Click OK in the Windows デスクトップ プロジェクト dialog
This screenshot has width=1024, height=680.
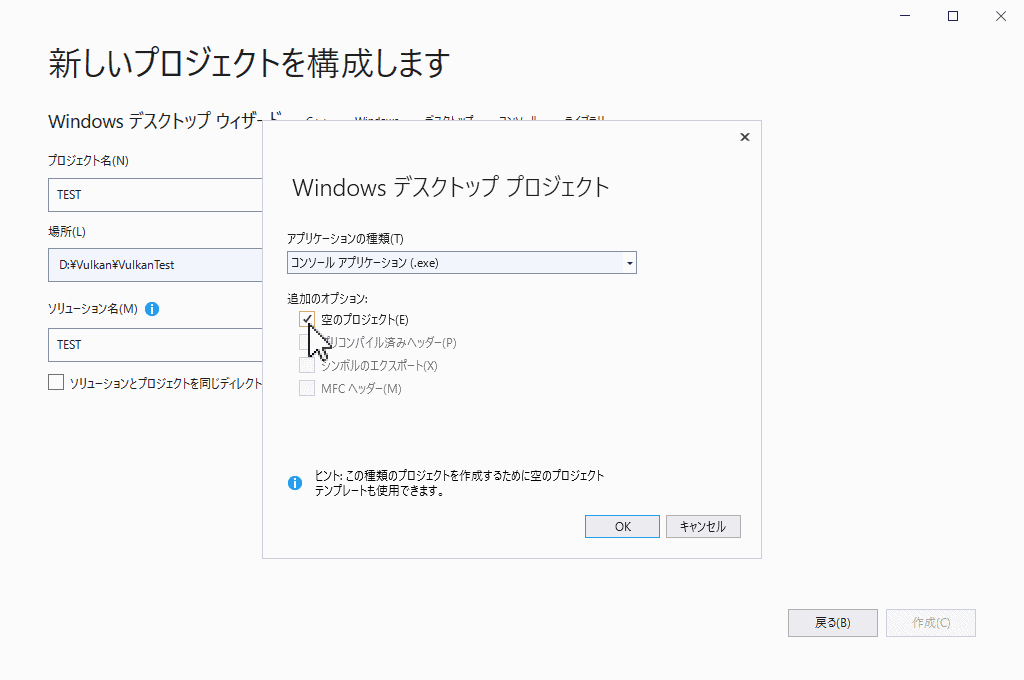point(622,526)
